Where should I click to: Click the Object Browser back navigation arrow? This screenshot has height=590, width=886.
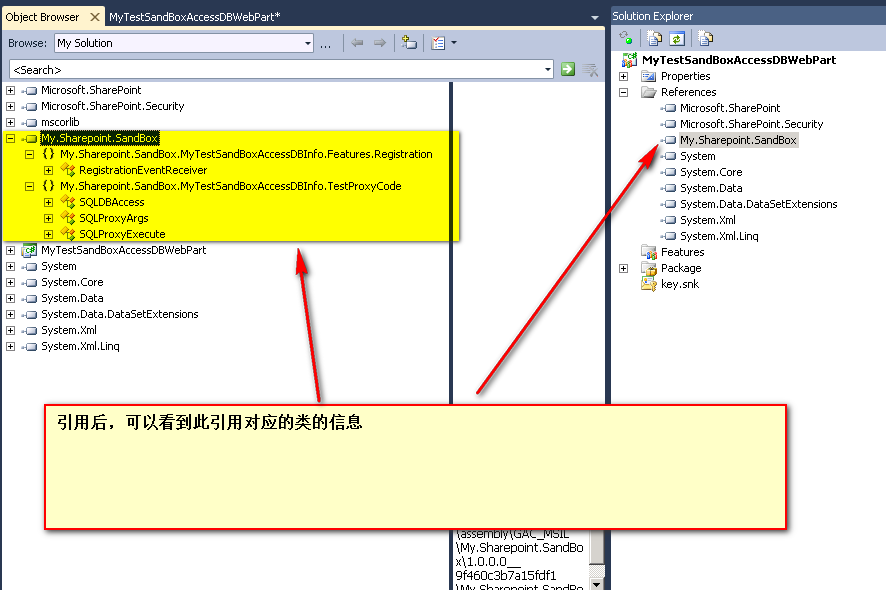357,43
